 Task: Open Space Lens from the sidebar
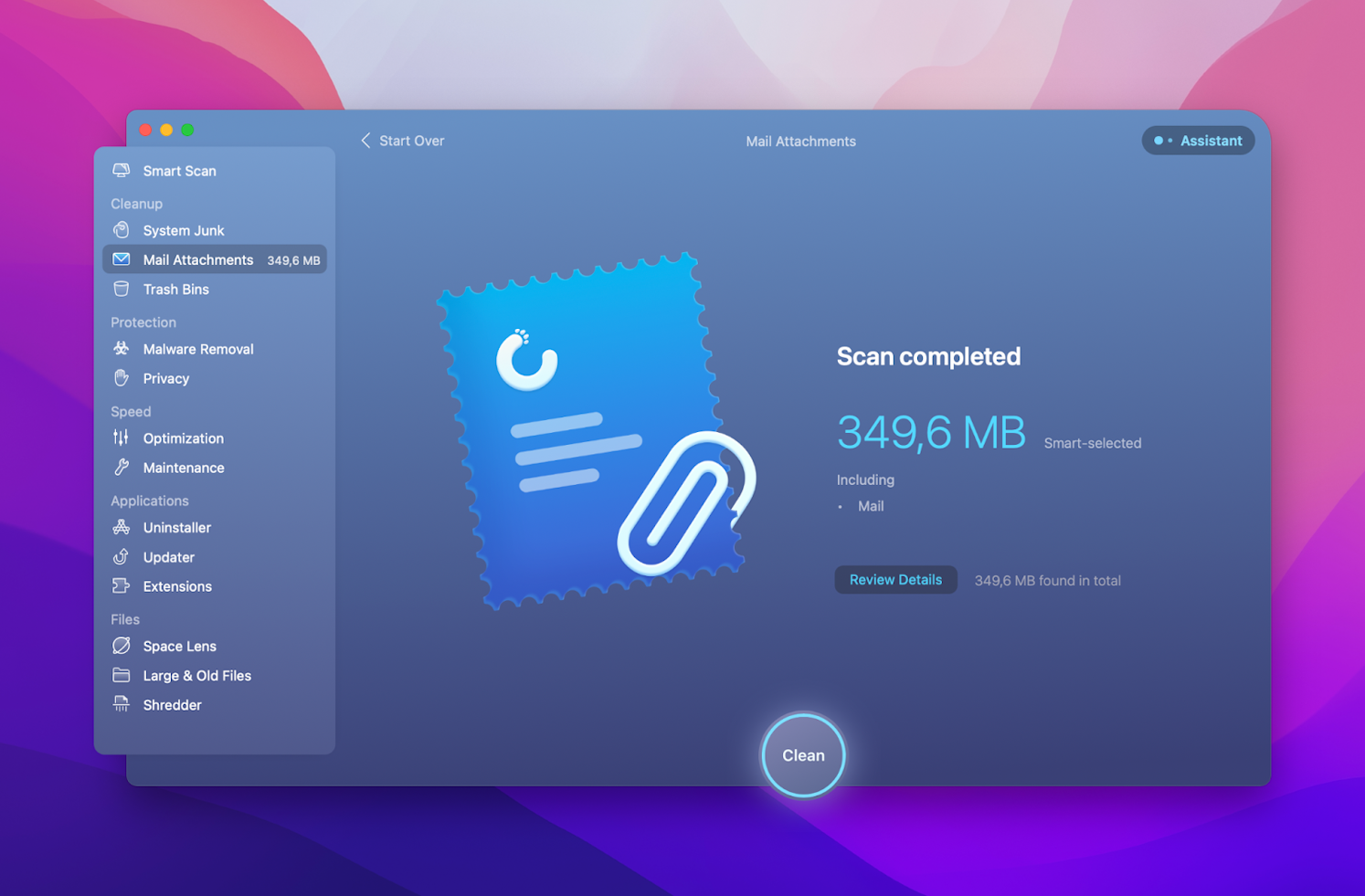[179, 647]
